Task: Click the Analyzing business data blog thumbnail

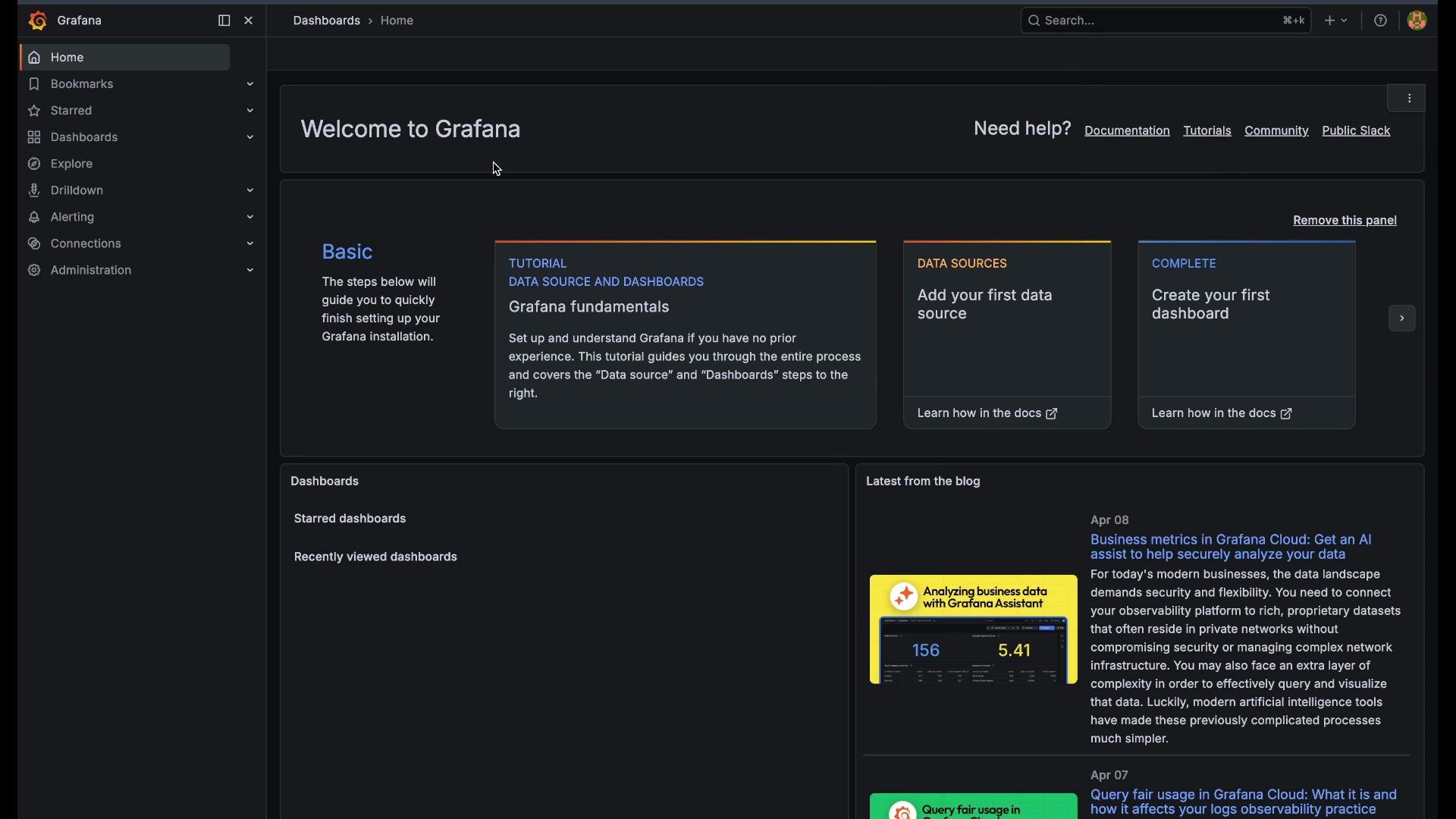Action: [974, 630]
